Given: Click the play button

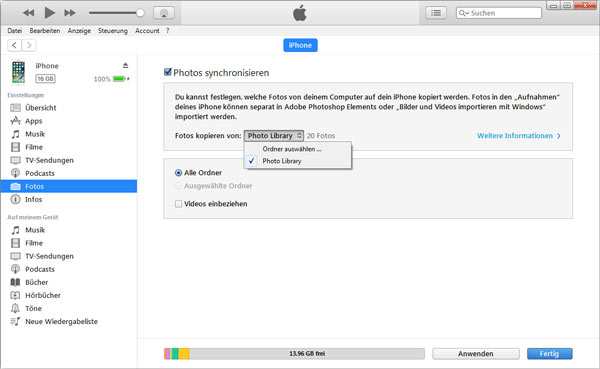Looking at the screenshot, I should click(x=49, y=13).
